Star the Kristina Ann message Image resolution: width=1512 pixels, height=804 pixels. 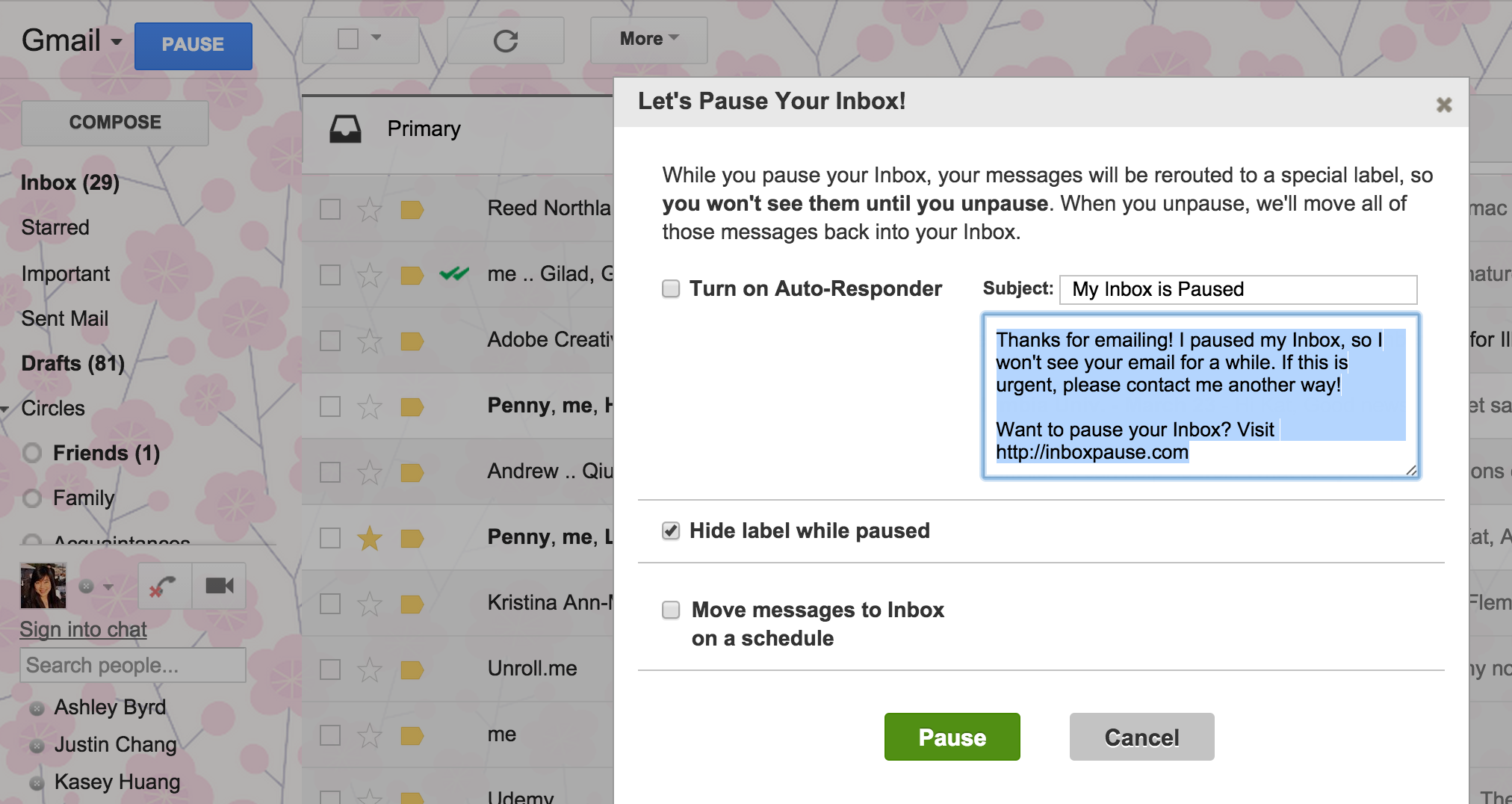370,604
